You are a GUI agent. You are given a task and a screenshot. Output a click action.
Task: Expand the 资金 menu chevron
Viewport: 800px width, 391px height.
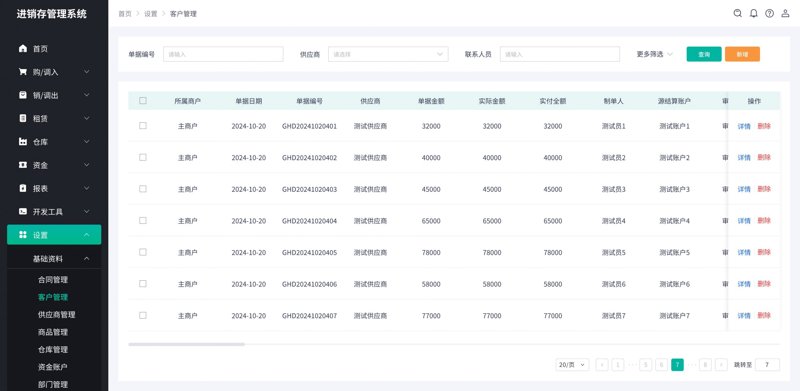[x=87, y=165]
